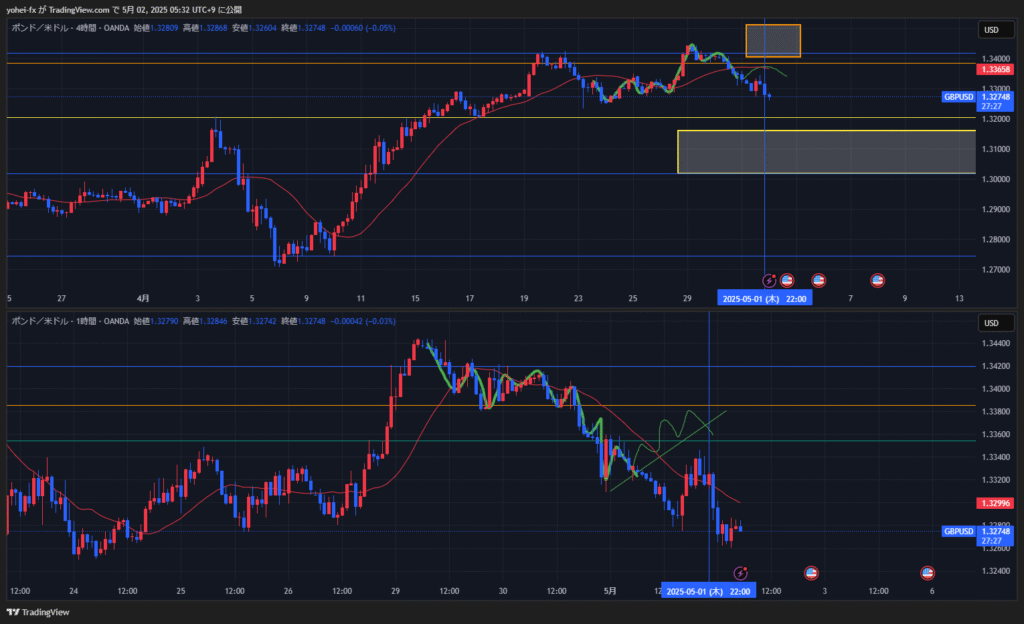Click the 1.32604 low value in the 4-hour legend
Screen dimensions: 1024x624
[x=263, y=28]
